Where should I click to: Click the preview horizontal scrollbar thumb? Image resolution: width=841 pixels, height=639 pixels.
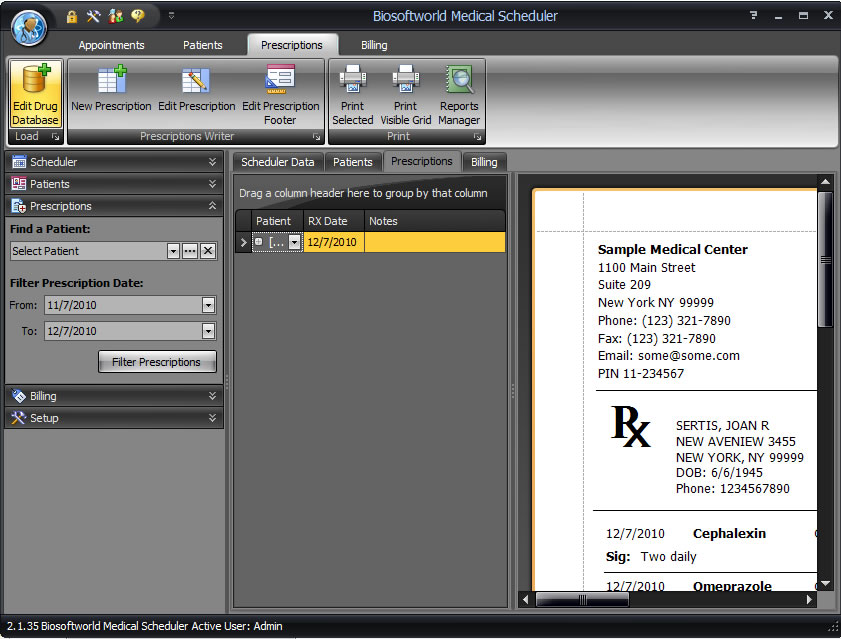pos(582,599)
